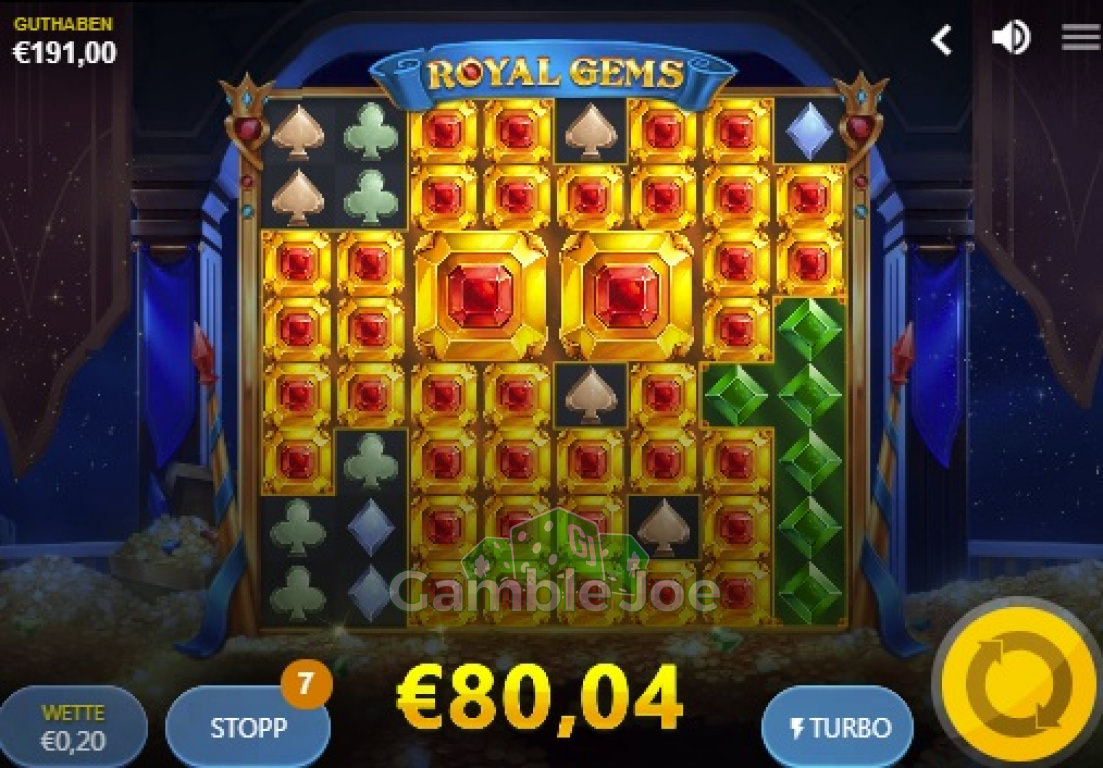Toggle TURBO mode
1103x768 pixels.
(x=838, y=728)
